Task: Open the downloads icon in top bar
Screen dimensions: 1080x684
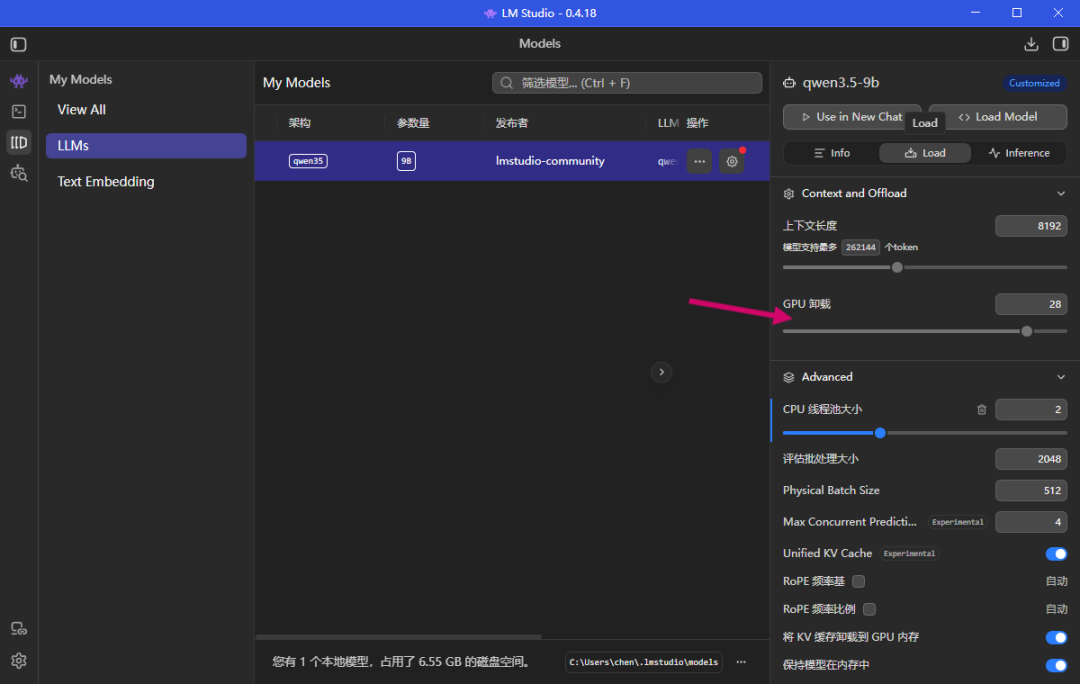Action: 1031,44
